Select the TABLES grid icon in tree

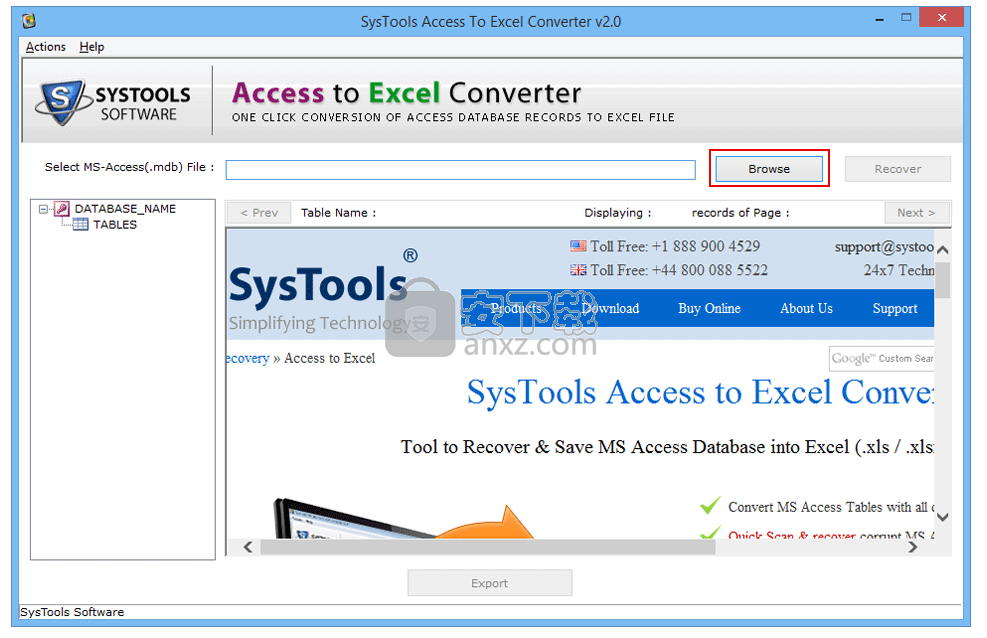coord(81,225)
